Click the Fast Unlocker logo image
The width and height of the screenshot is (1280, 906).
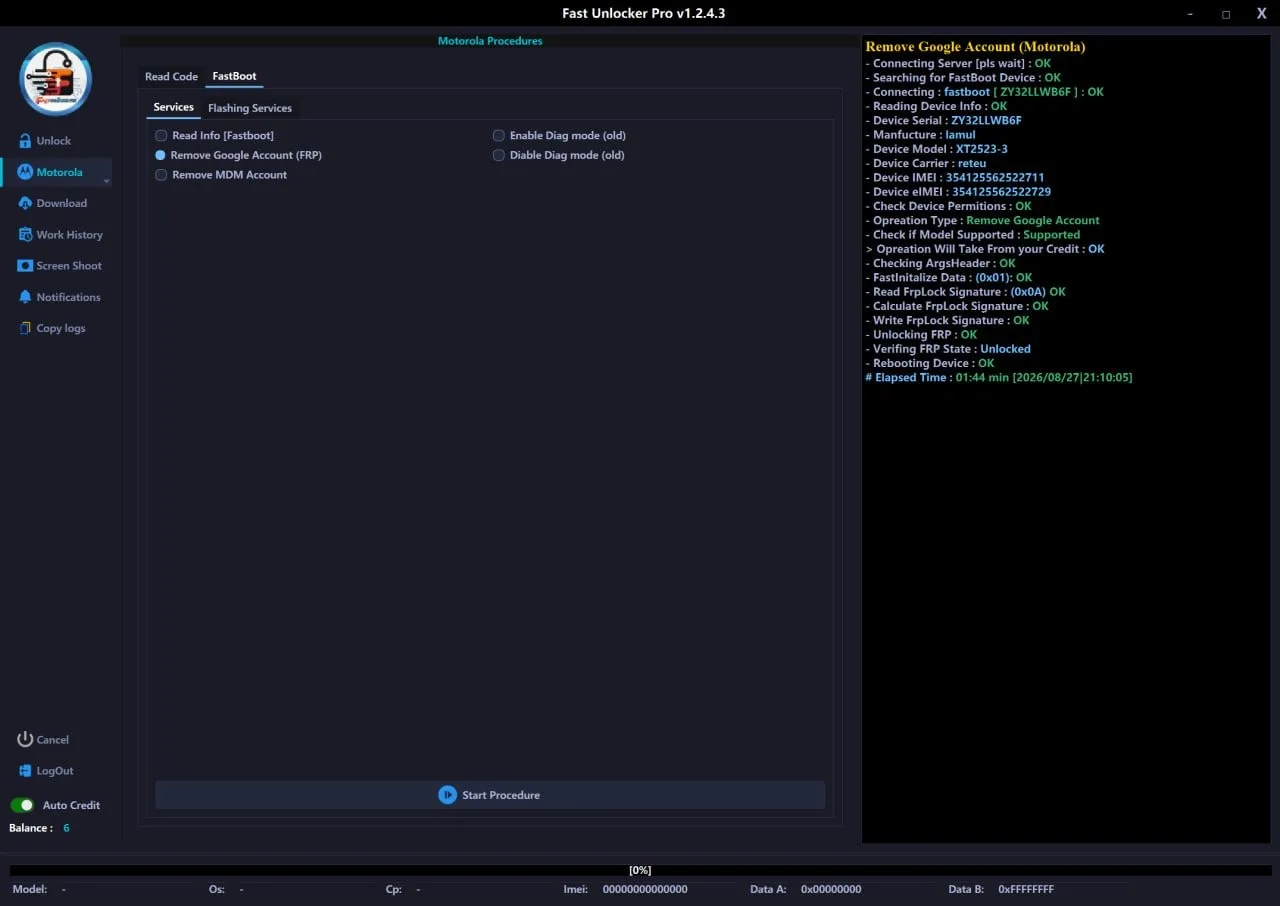[x=56, y=79]
